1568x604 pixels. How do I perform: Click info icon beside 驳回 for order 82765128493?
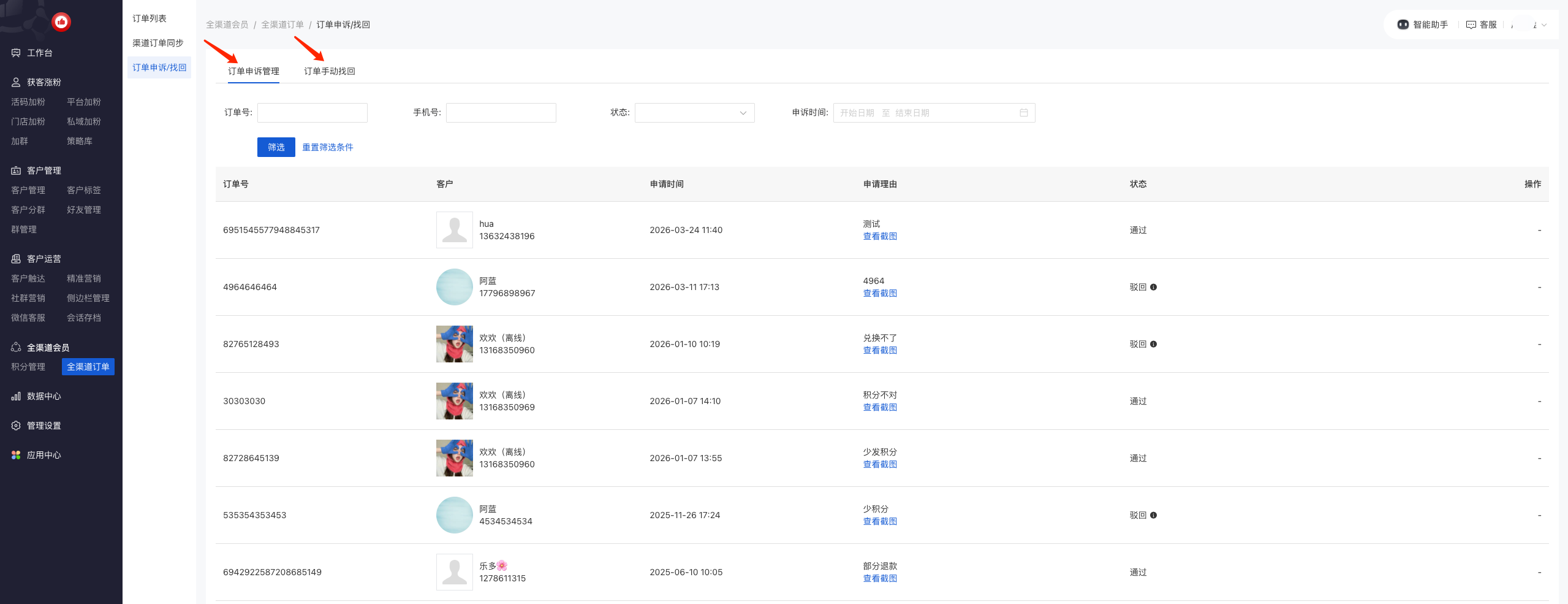[1153, 344]
